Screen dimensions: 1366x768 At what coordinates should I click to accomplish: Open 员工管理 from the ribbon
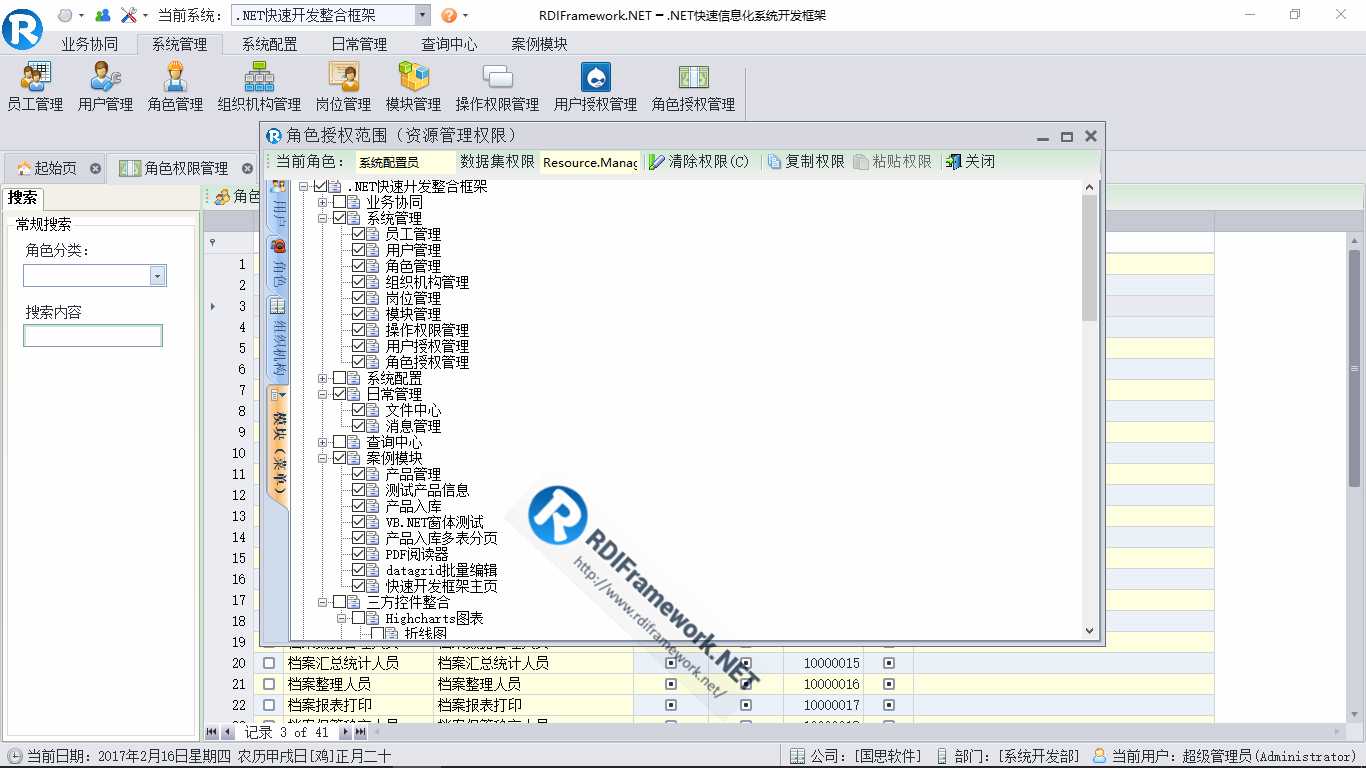click(x=35, y=87)
